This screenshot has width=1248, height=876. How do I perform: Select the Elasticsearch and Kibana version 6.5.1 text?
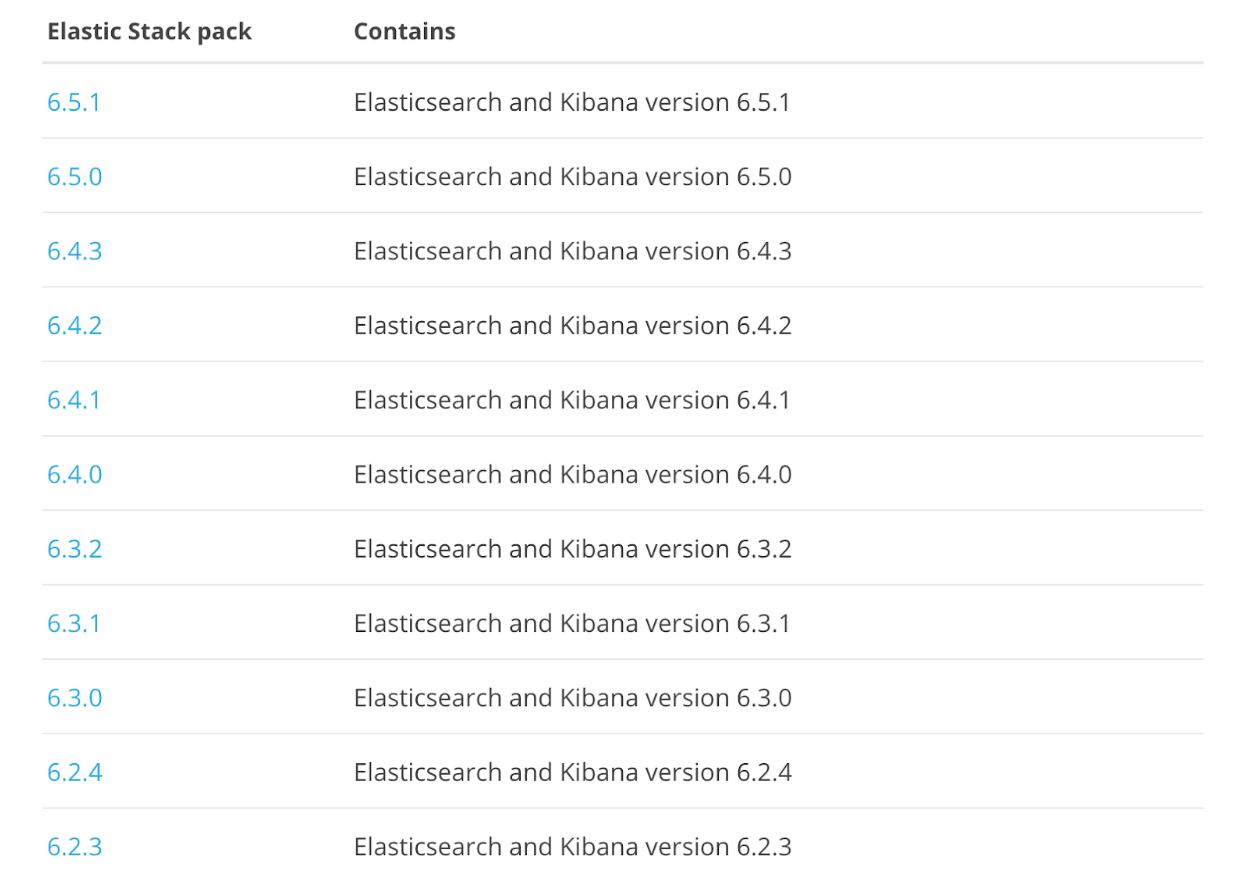pos(572,102)
